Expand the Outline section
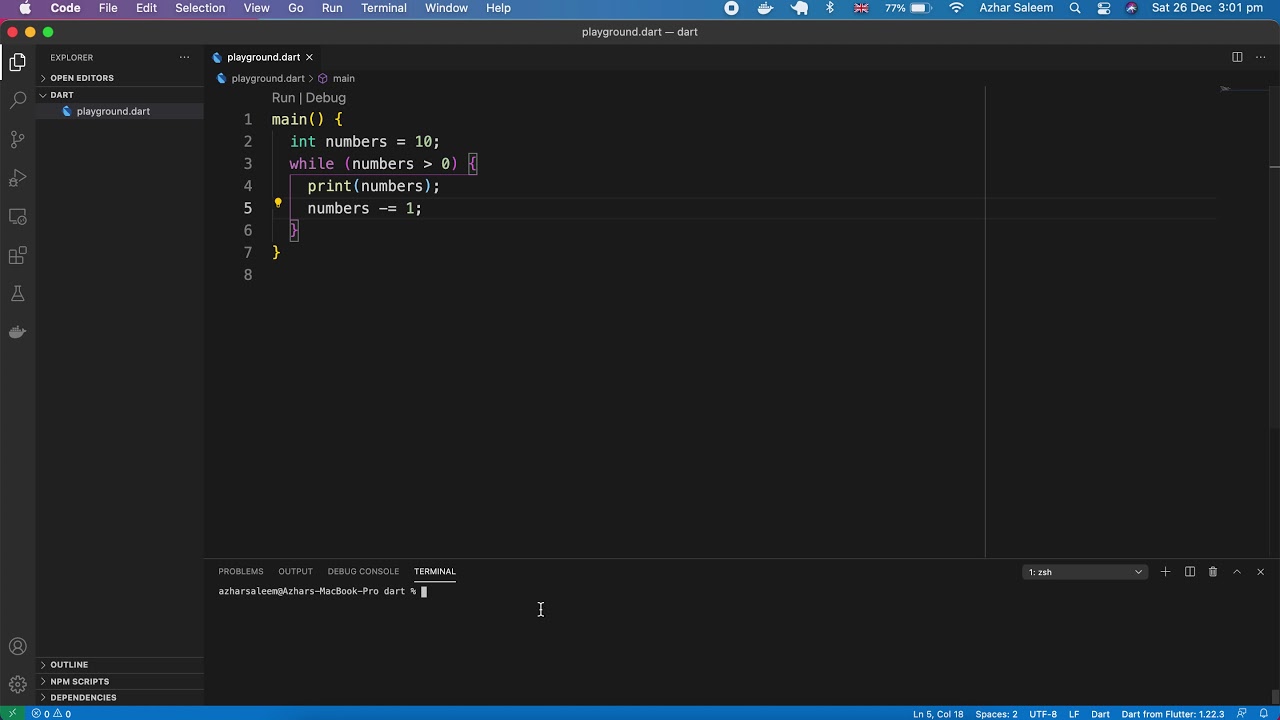The height and width of the screenshot is (720, 1280). (120, 664)
